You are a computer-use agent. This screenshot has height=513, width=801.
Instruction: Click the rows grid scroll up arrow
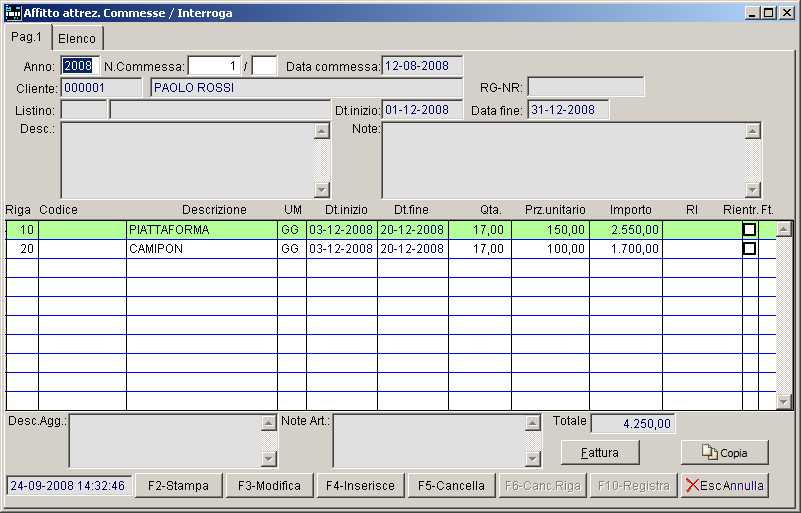[784, 229]
